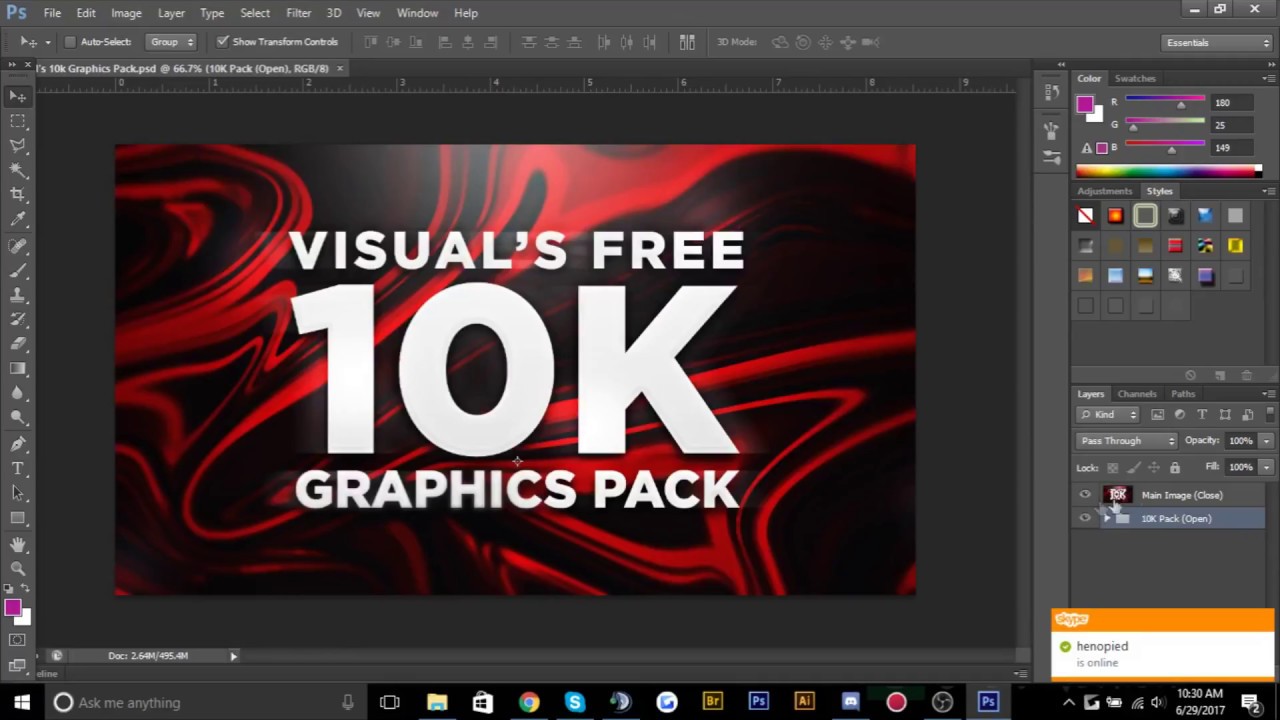Click the Cortana search box

click(205, 702)
